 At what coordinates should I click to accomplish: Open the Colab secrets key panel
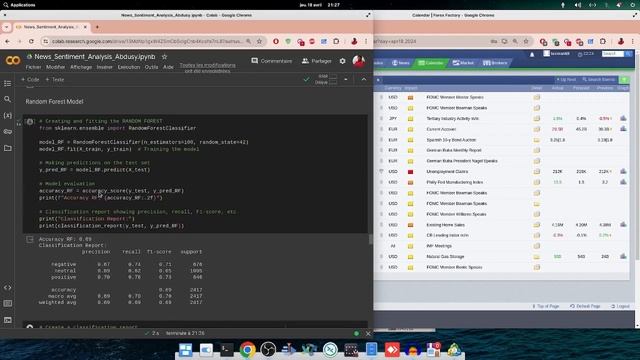click(7, 131)
